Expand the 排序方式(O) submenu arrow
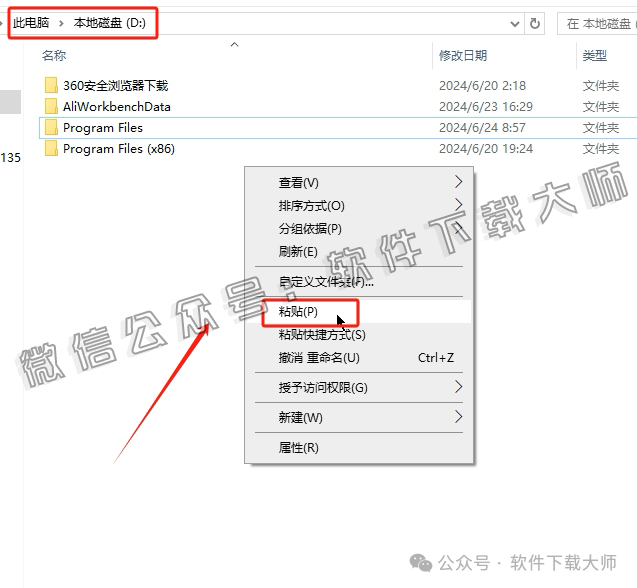This screenshot has width=637, height=588. (x=459, y=205)
